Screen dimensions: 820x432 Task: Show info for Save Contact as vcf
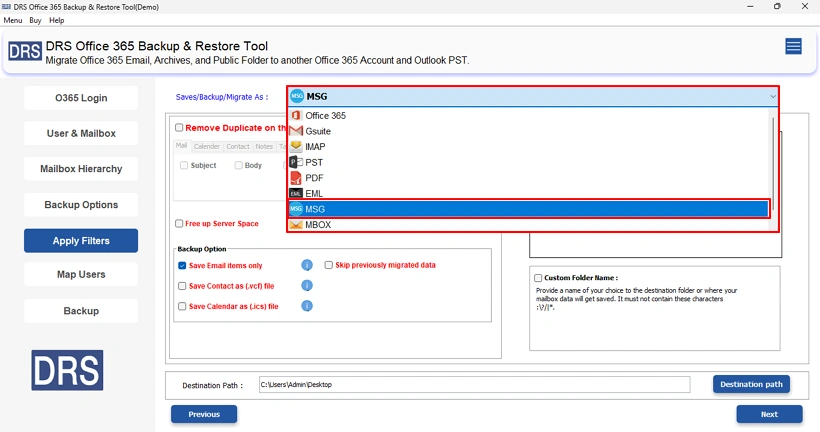(x=307, y=286)
